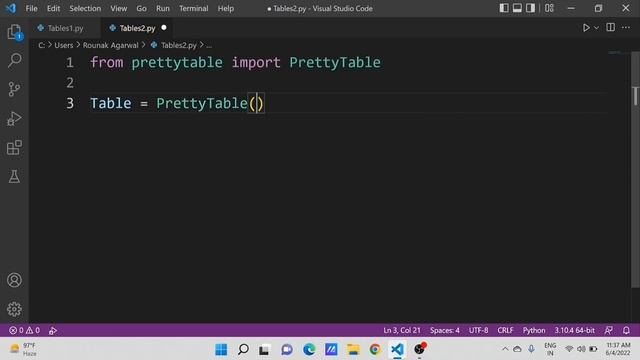
Task: Click the feedback icon in status bar
Action: click(609, 330)
